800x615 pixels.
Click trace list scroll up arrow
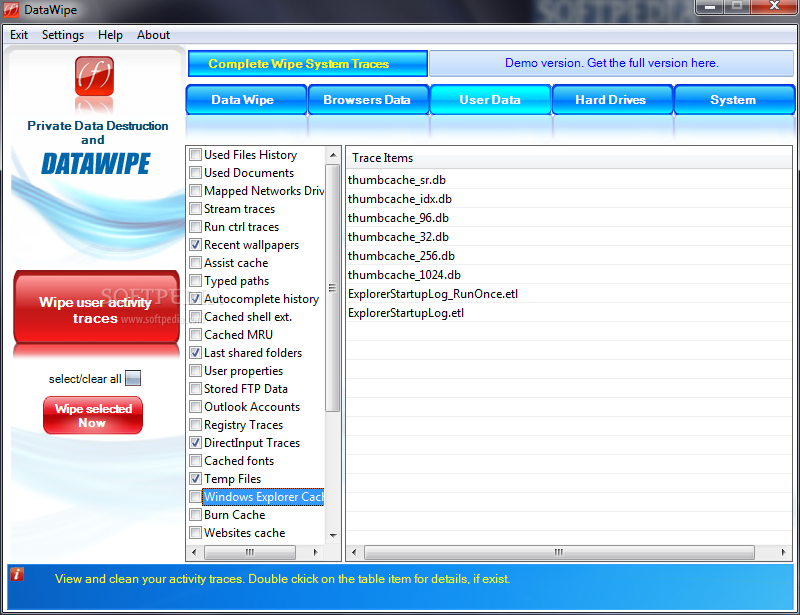pos(333,155)
